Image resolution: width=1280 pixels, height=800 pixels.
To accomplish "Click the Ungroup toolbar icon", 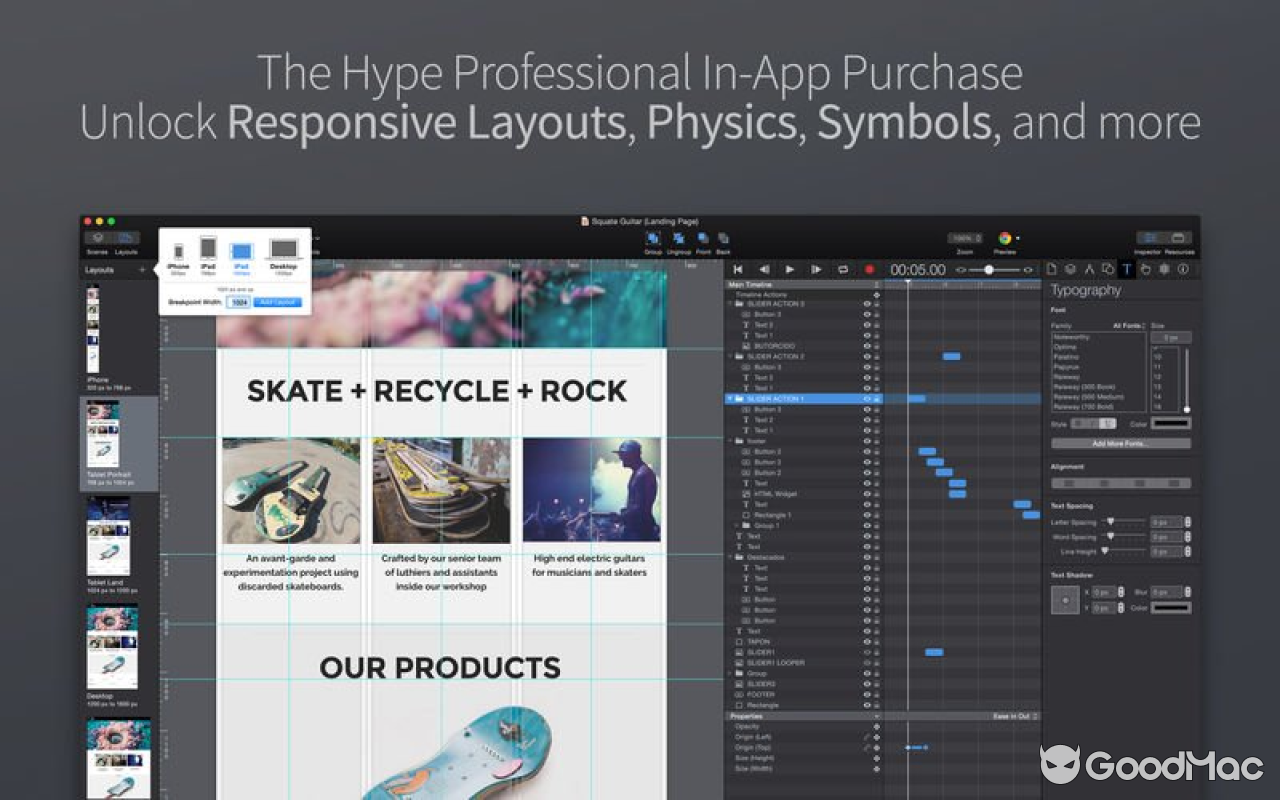I will 680,240.
